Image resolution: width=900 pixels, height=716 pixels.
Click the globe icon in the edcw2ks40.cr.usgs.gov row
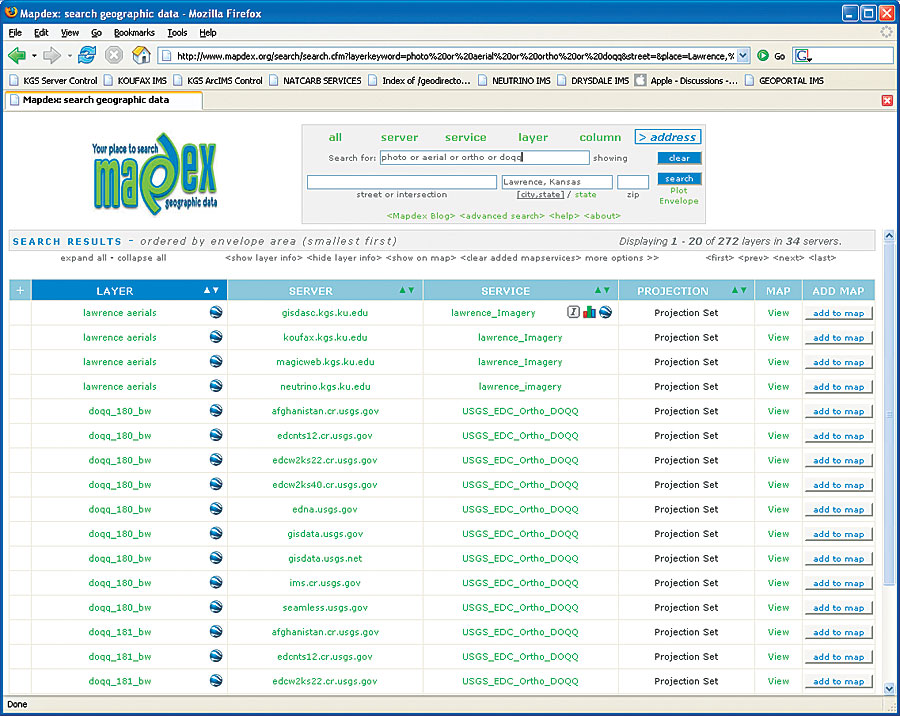coord(216,484)
